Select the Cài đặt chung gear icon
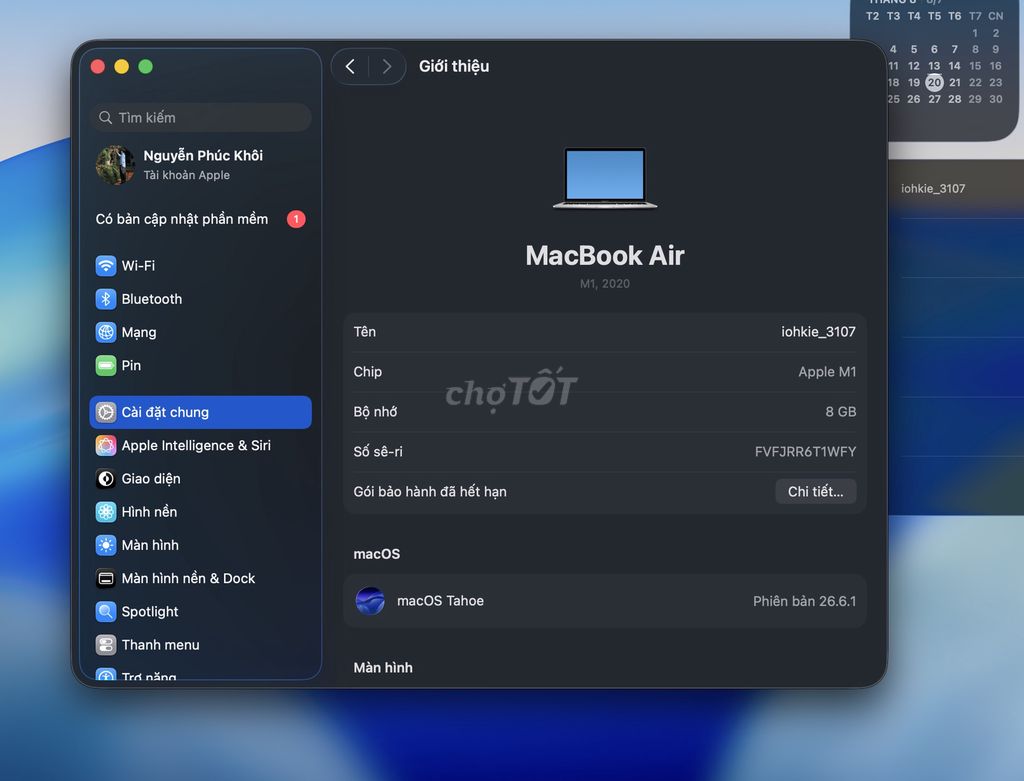This screenshot has width=1024, height=781. tap(106, 412)
